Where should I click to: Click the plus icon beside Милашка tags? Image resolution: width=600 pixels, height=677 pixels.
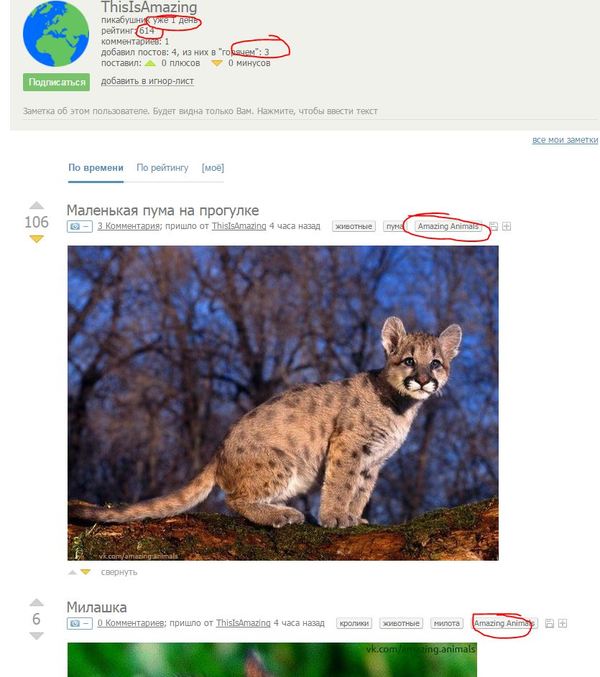562,623
